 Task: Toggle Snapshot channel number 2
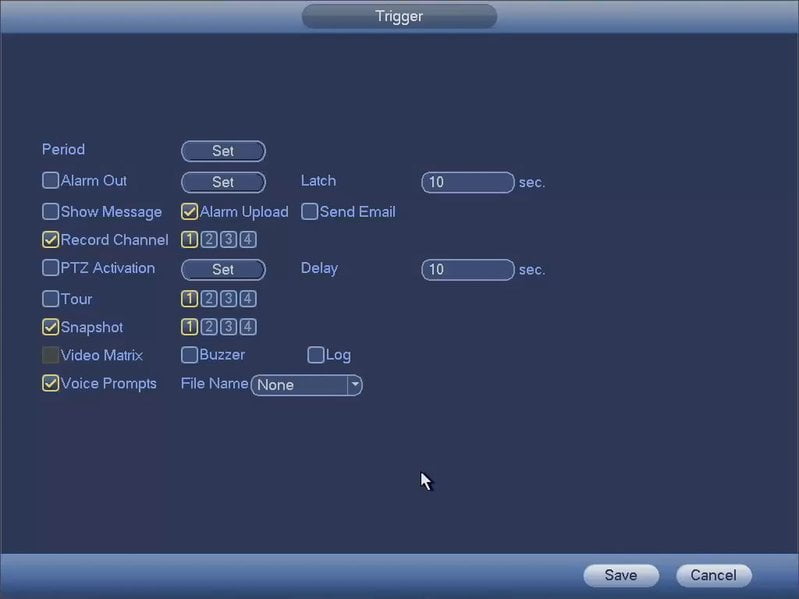click(x=209, y=327)
